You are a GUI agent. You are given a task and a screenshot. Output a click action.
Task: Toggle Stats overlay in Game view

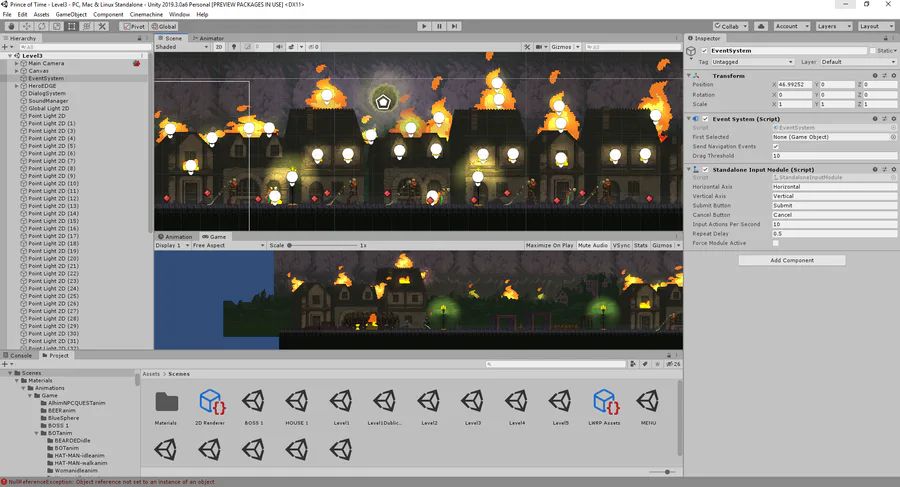click(641, 245)
